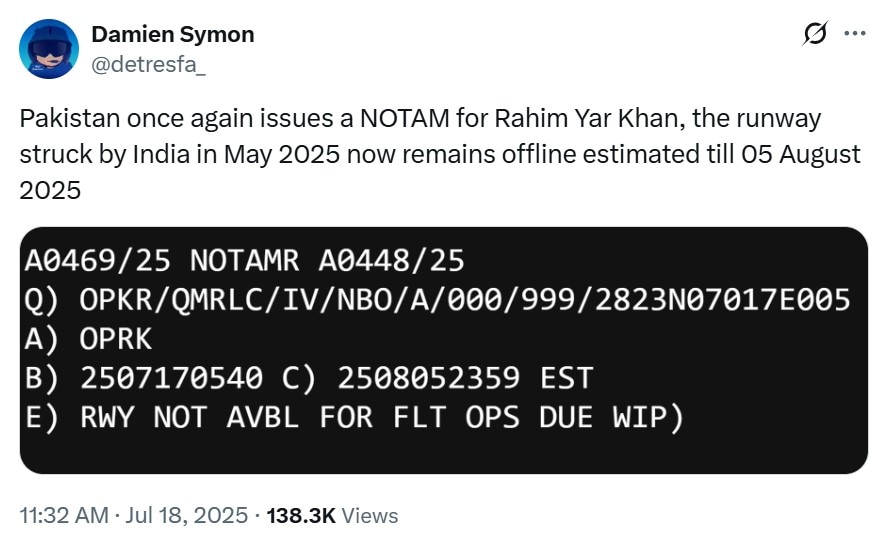Open the three-dot more options menu
Screen dimensions: 889x544
[x=855, y=33]
